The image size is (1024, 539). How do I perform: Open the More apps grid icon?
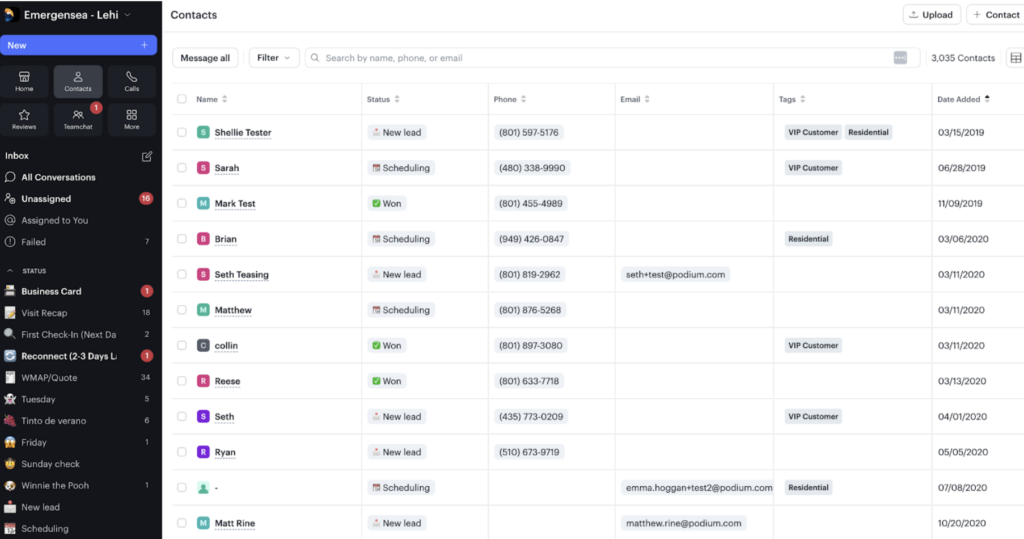131,120
